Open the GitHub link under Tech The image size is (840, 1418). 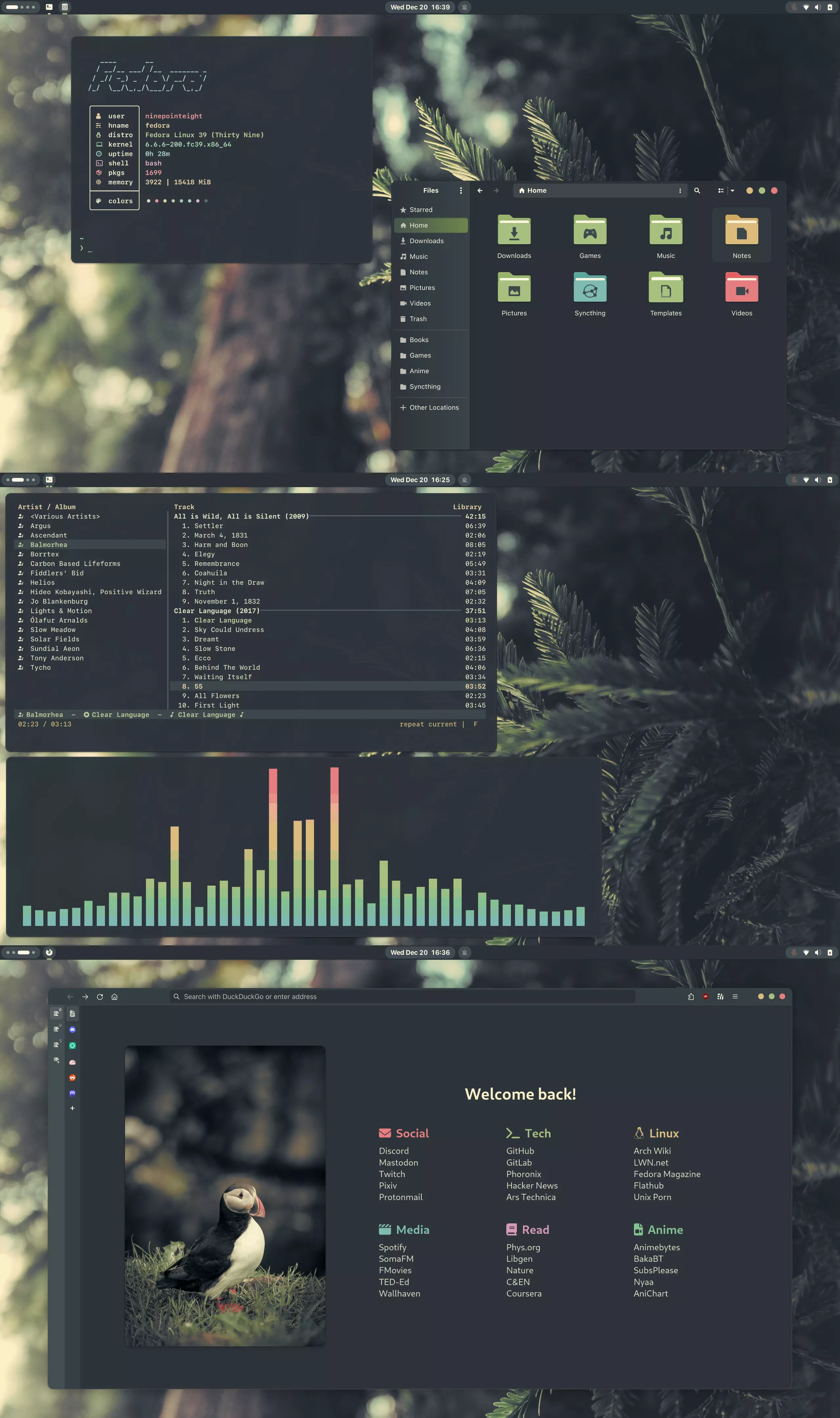coord(520,1151)
